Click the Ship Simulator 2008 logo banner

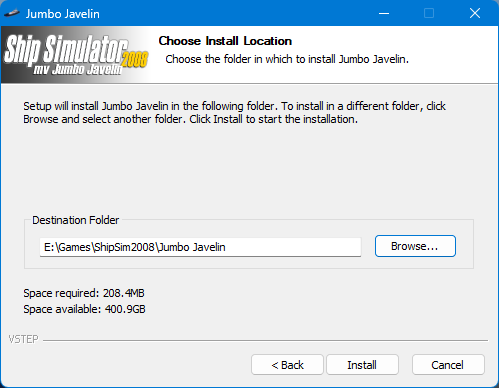(76, 55)
